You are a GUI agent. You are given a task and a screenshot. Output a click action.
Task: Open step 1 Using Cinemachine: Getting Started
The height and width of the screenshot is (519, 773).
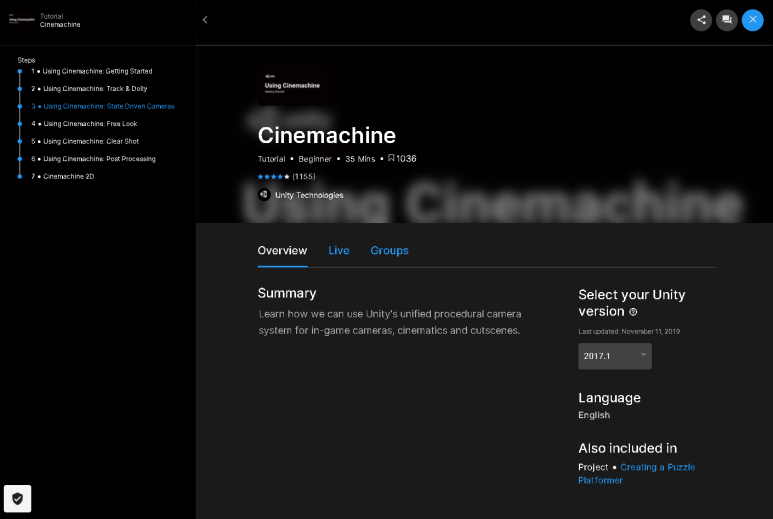tap(92, 71)
